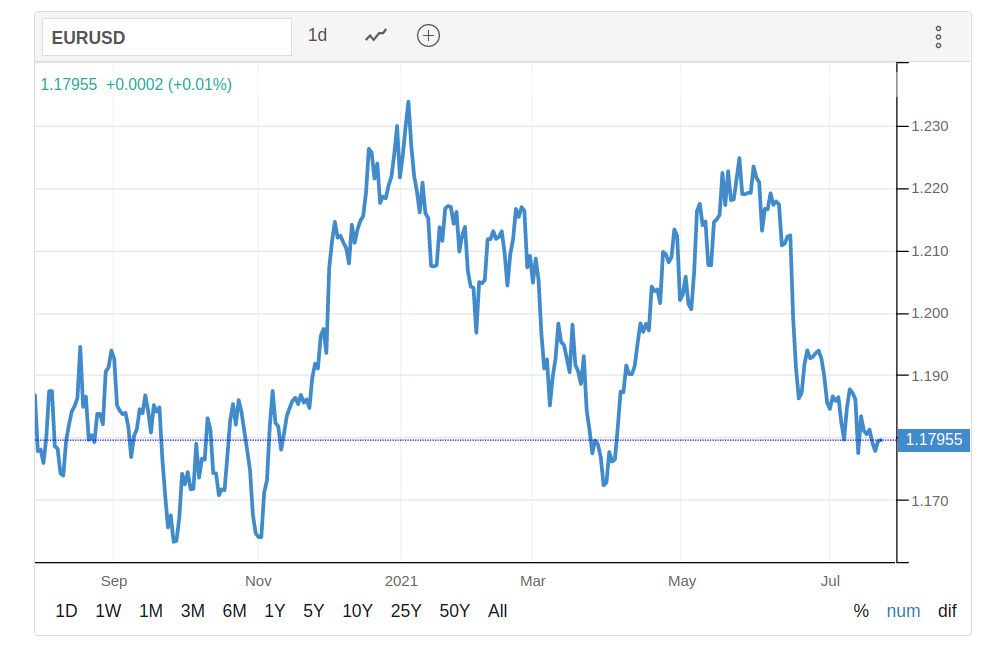Enable num scale mode
Screen dimensions: 987x660
[903, 611]
